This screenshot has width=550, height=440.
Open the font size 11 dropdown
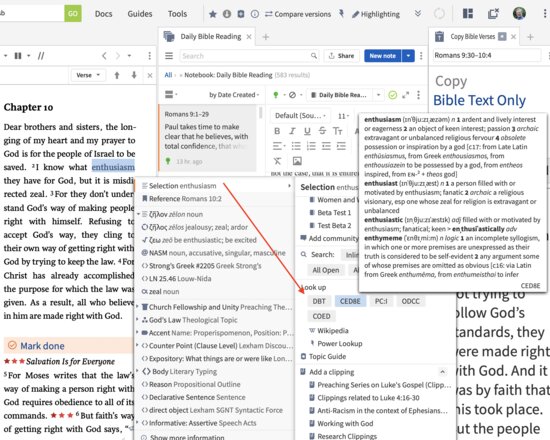[344, 116]
